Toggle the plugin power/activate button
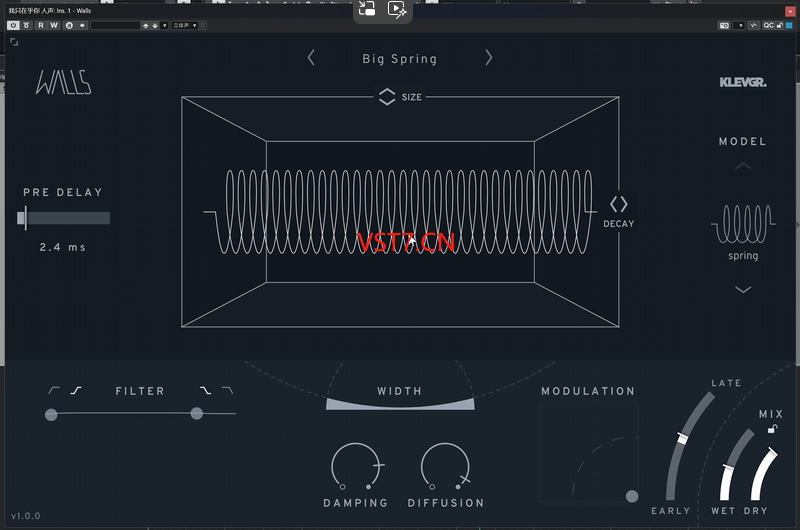 click(13, 25)
